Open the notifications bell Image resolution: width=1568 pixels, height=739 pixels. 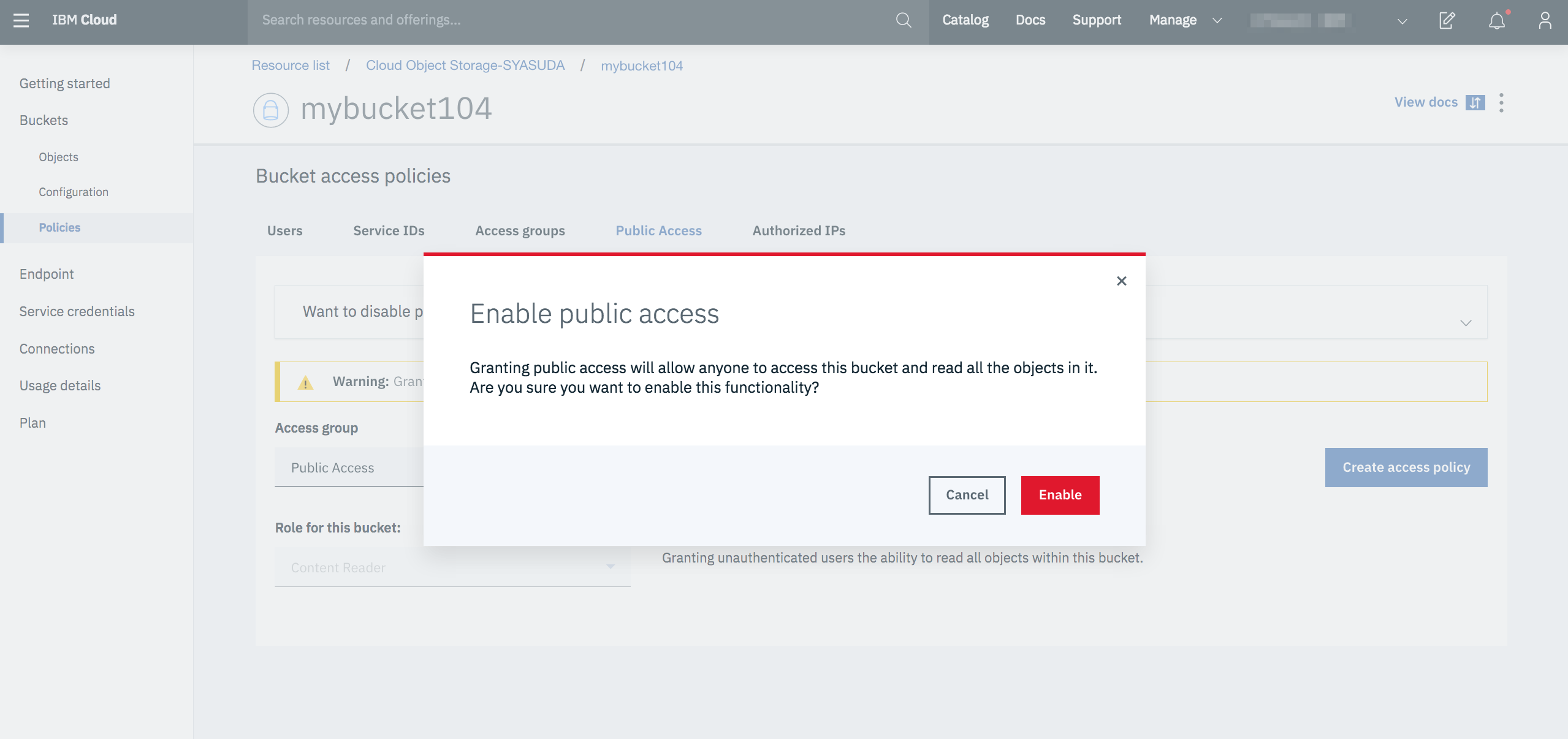[x=1497, y=21]
